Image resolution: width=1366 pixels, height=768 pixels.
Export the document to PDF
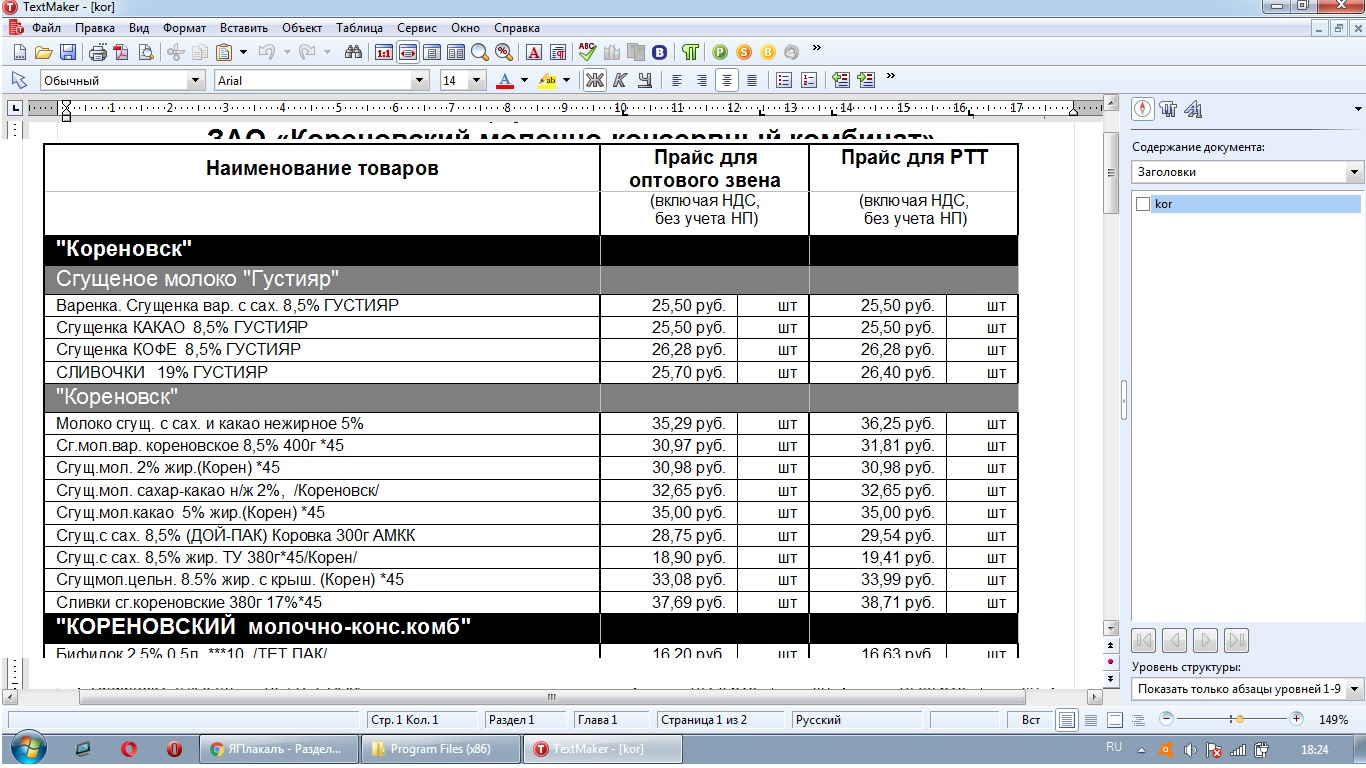pyautogui.click(x=121, y=52)
